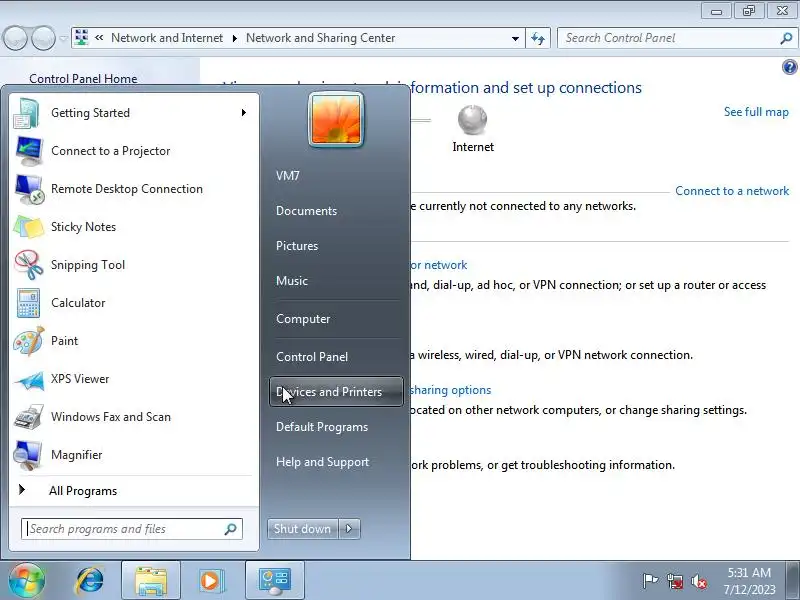Image resolution: width=800 pixels, height=600 pixels.
Task: Launch Windows Media Player taskbar icon
Action: point(210,581)
